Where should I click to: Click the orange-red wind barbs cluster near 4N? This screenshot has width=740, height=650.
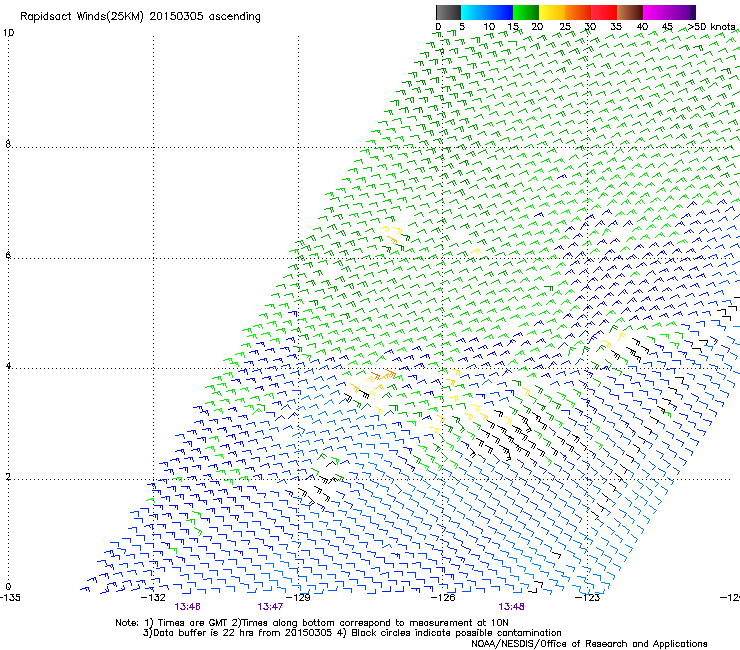383,376
